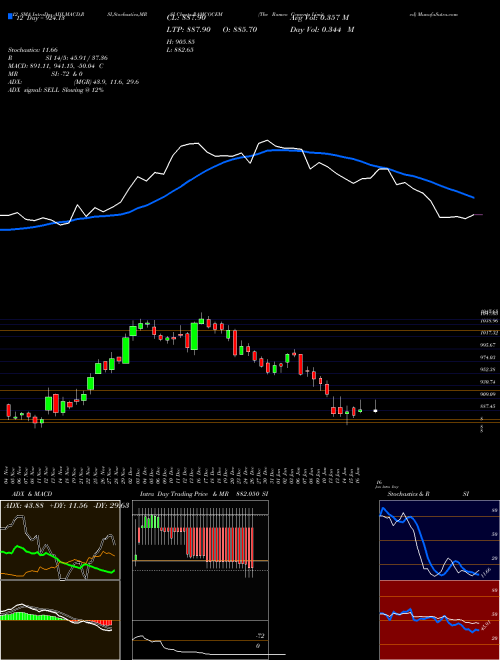
Task: Click the 'Stochastics & R SI' panel title
Action: point(428,494)
